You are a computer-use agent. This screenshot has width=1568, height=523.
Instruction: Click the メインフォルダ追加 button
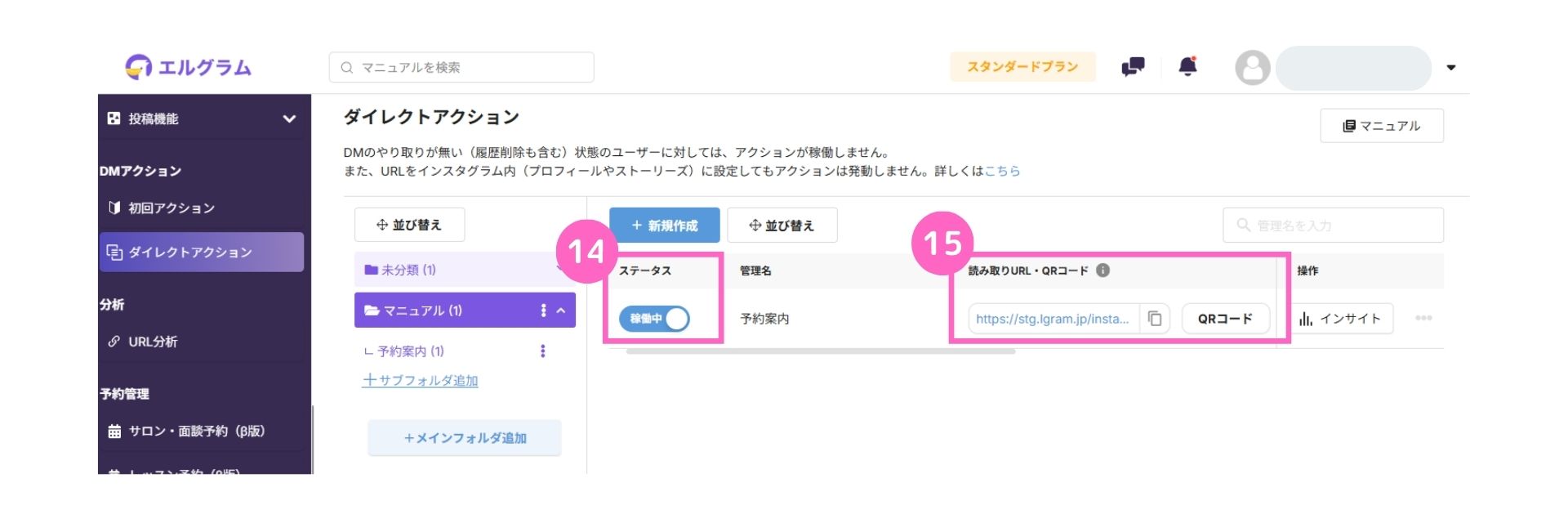[465, 438]
